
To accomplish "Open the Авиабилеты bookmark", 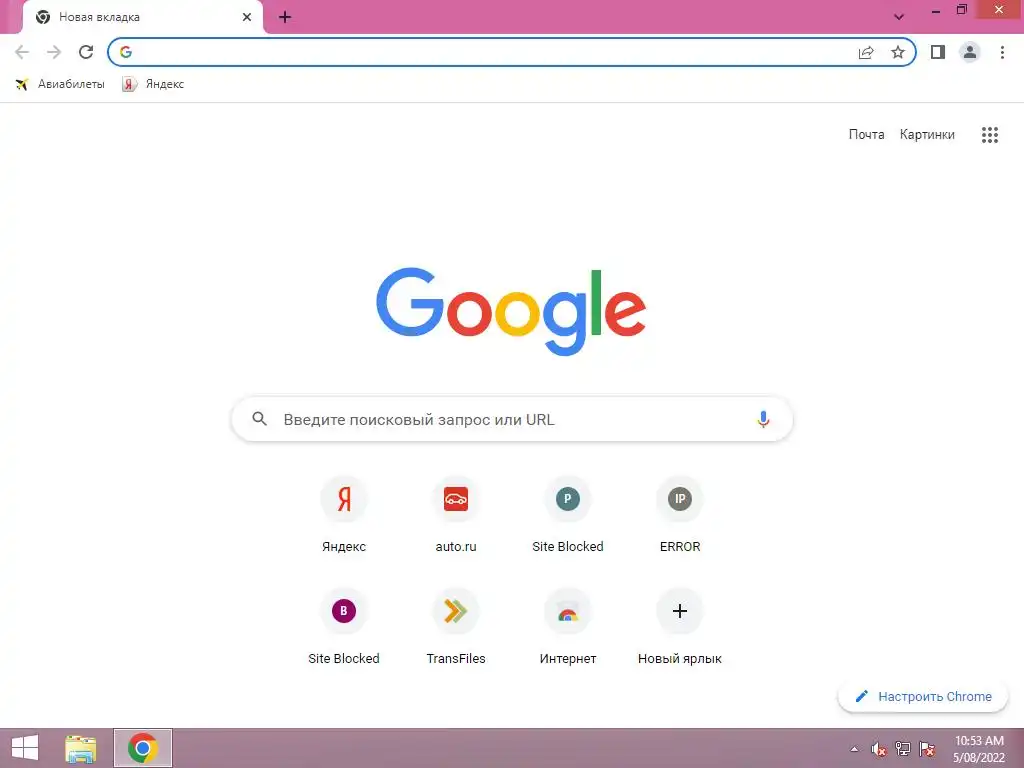I will tap(59, 84).
